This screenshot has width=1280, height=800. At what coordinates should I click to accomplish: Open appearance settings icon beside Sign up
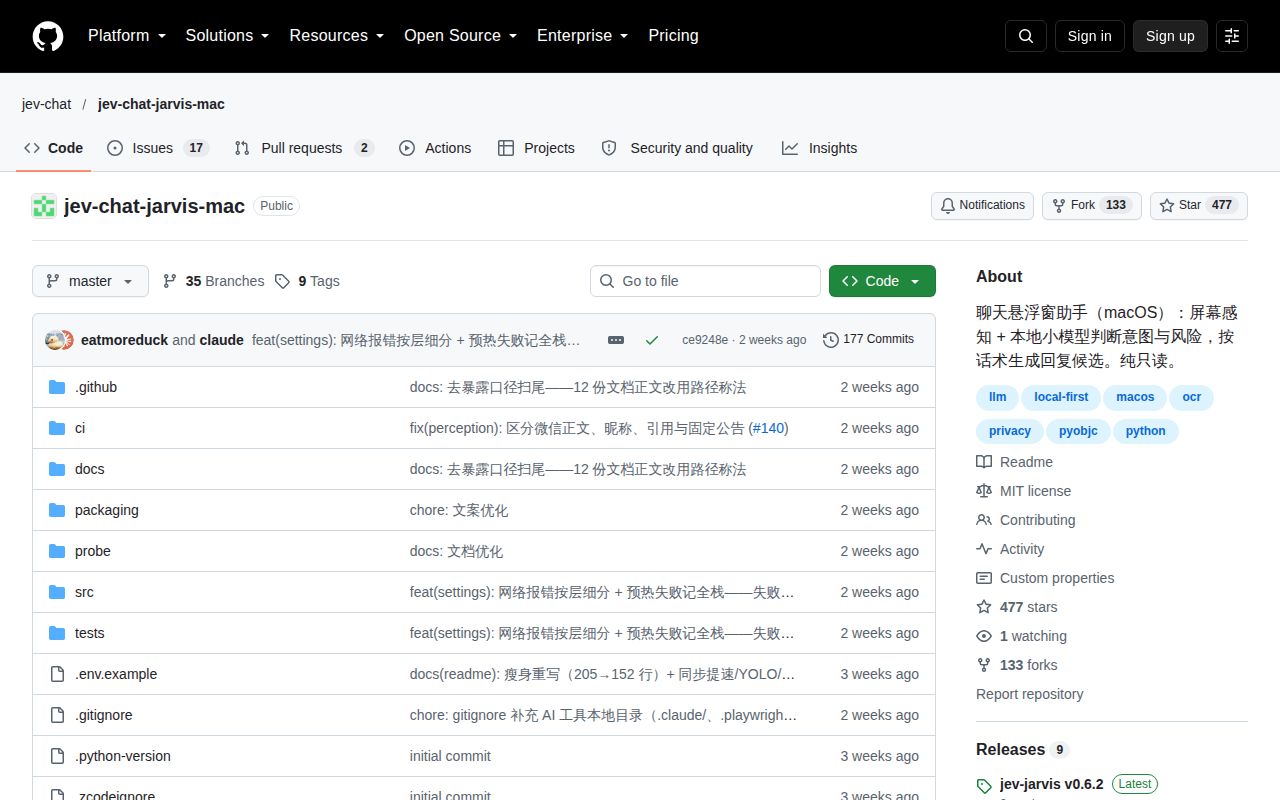[1232, 36]
